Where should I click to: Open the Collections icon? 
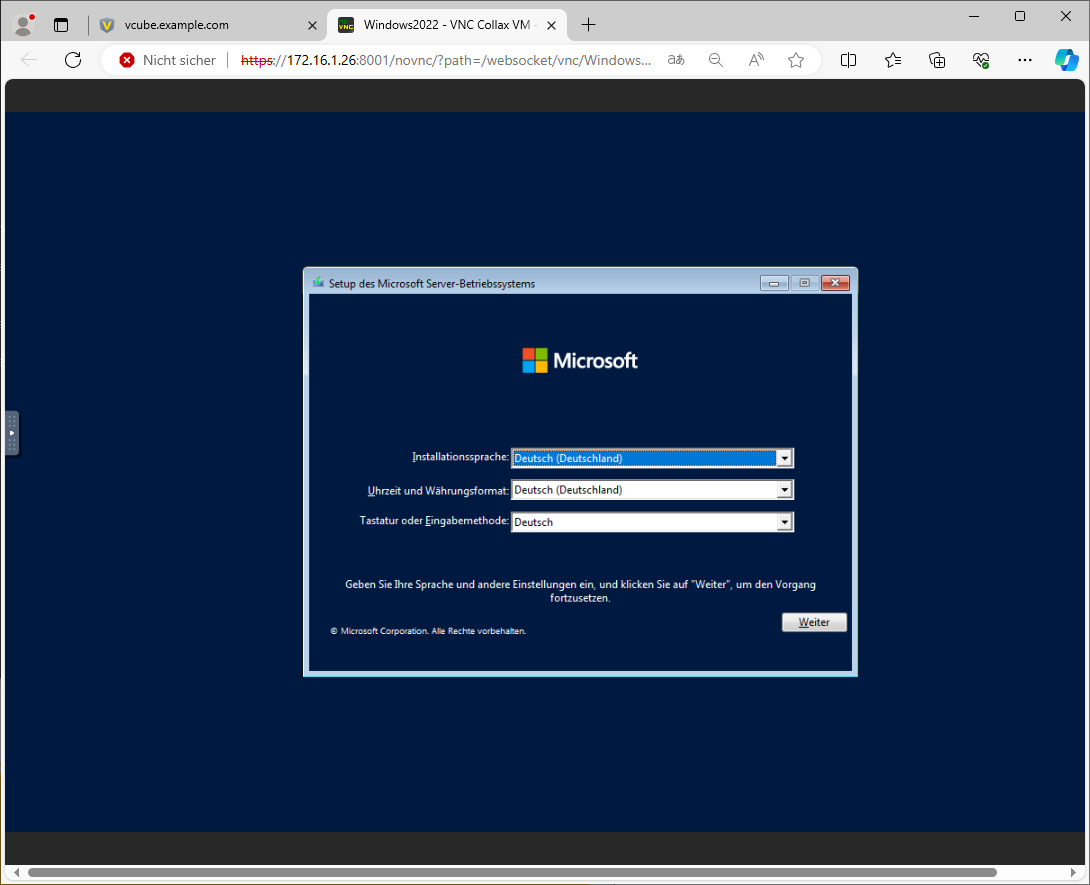[937, 60]
